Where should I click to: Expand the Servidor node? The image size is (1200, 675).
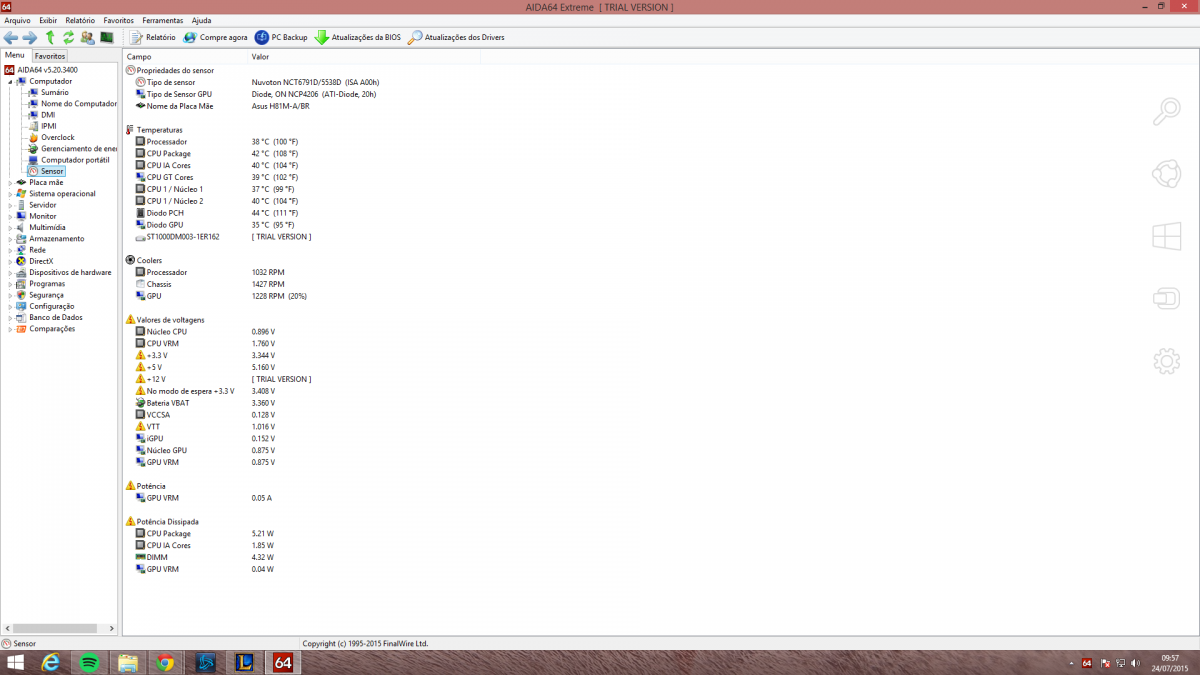pyautogui.click(x=10, y=205)
